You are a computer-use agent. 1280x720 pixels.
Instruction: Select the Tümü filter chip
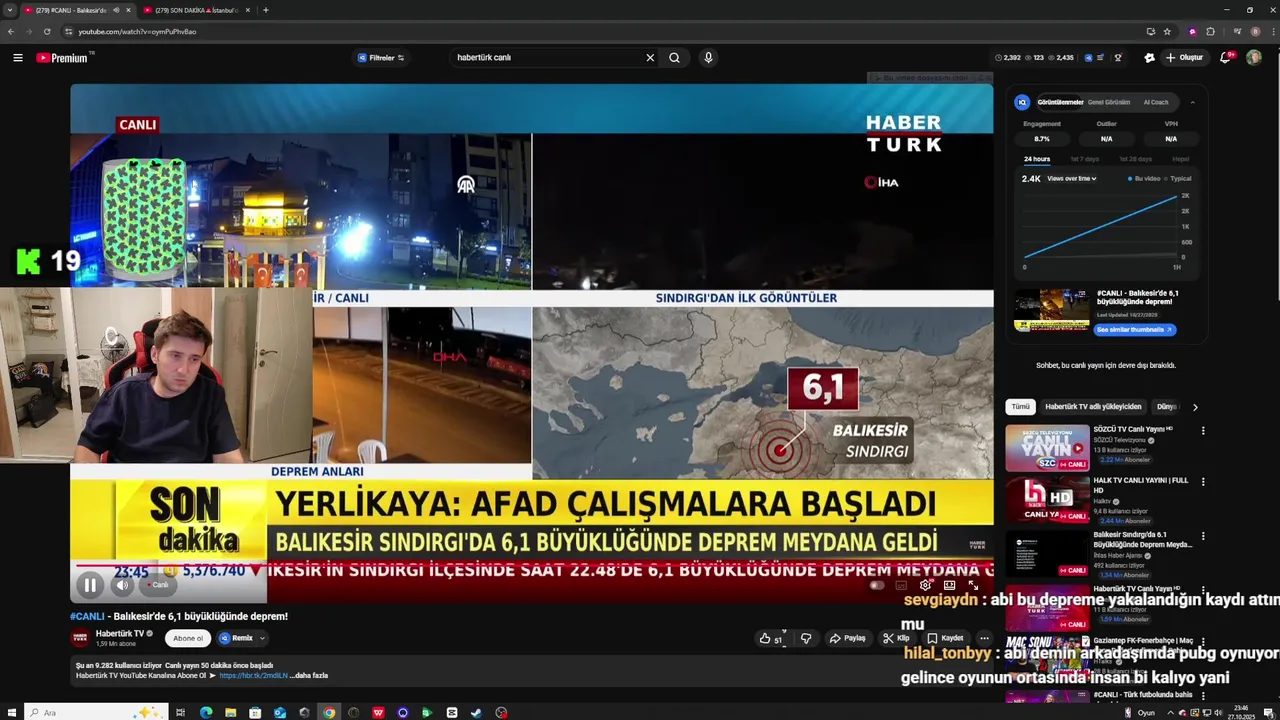tap(1020, 407)
